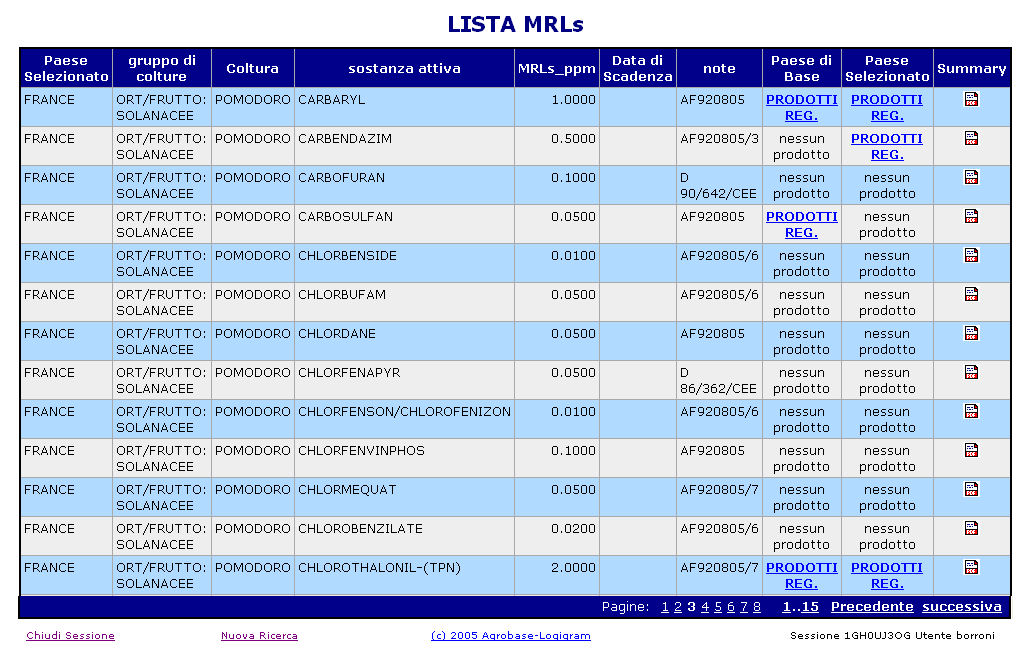Open the PDF summary for CHLORDANE row
Image resolution: width=1030 pixels, height=650 pixels.
point(971,333)
